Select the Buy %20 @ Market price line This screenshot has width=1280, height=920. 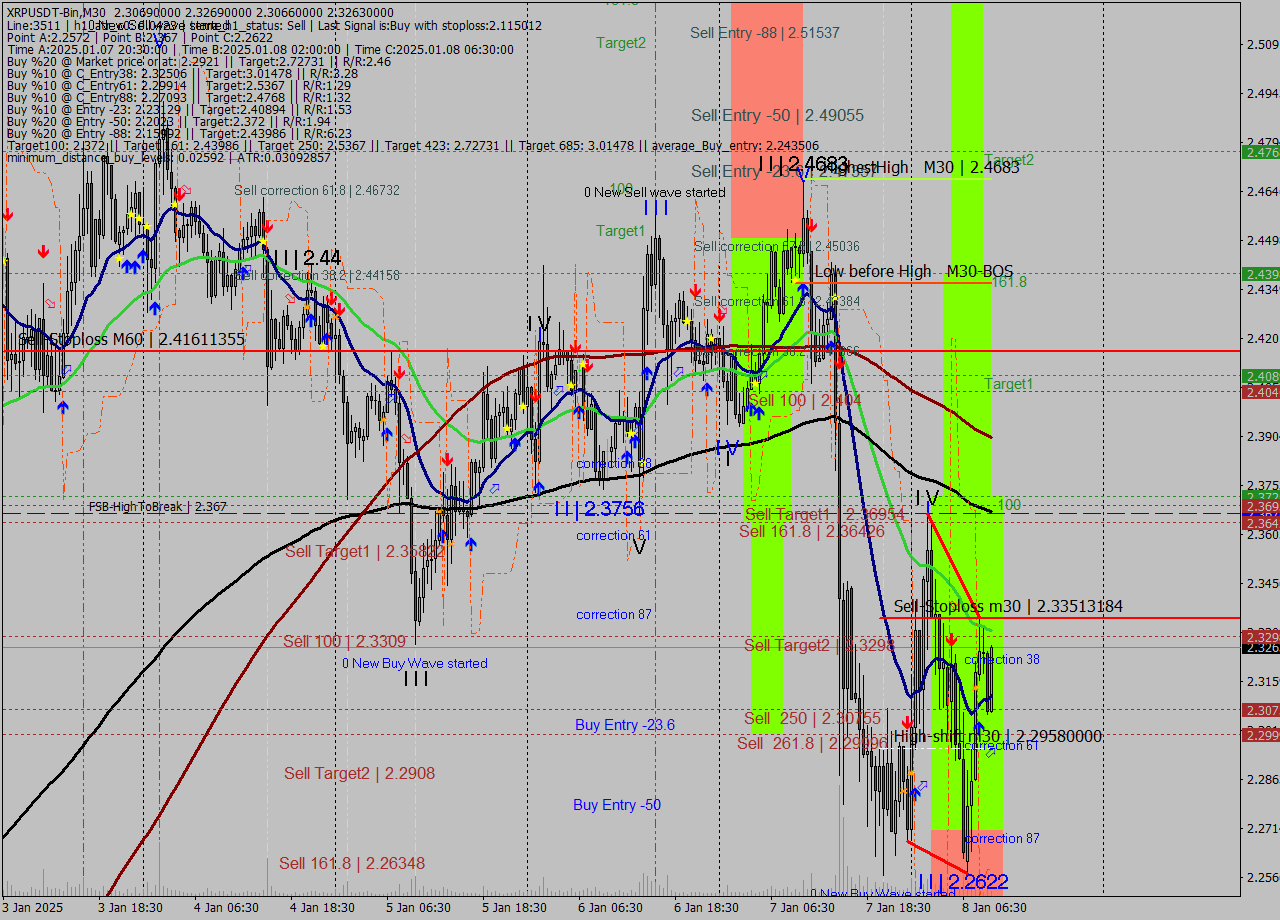tap(198, 61)
